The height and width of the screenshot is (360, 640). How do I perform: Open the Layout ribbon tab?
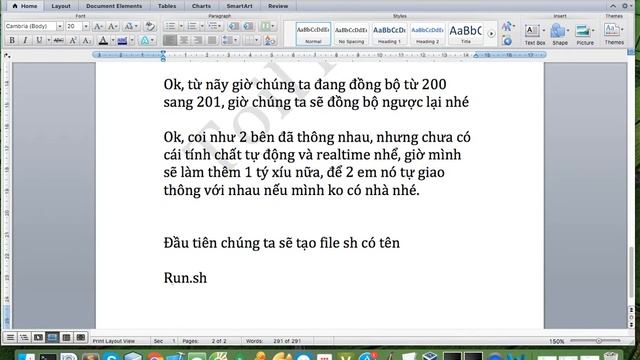pyautogui.click(x=61, y=6)
